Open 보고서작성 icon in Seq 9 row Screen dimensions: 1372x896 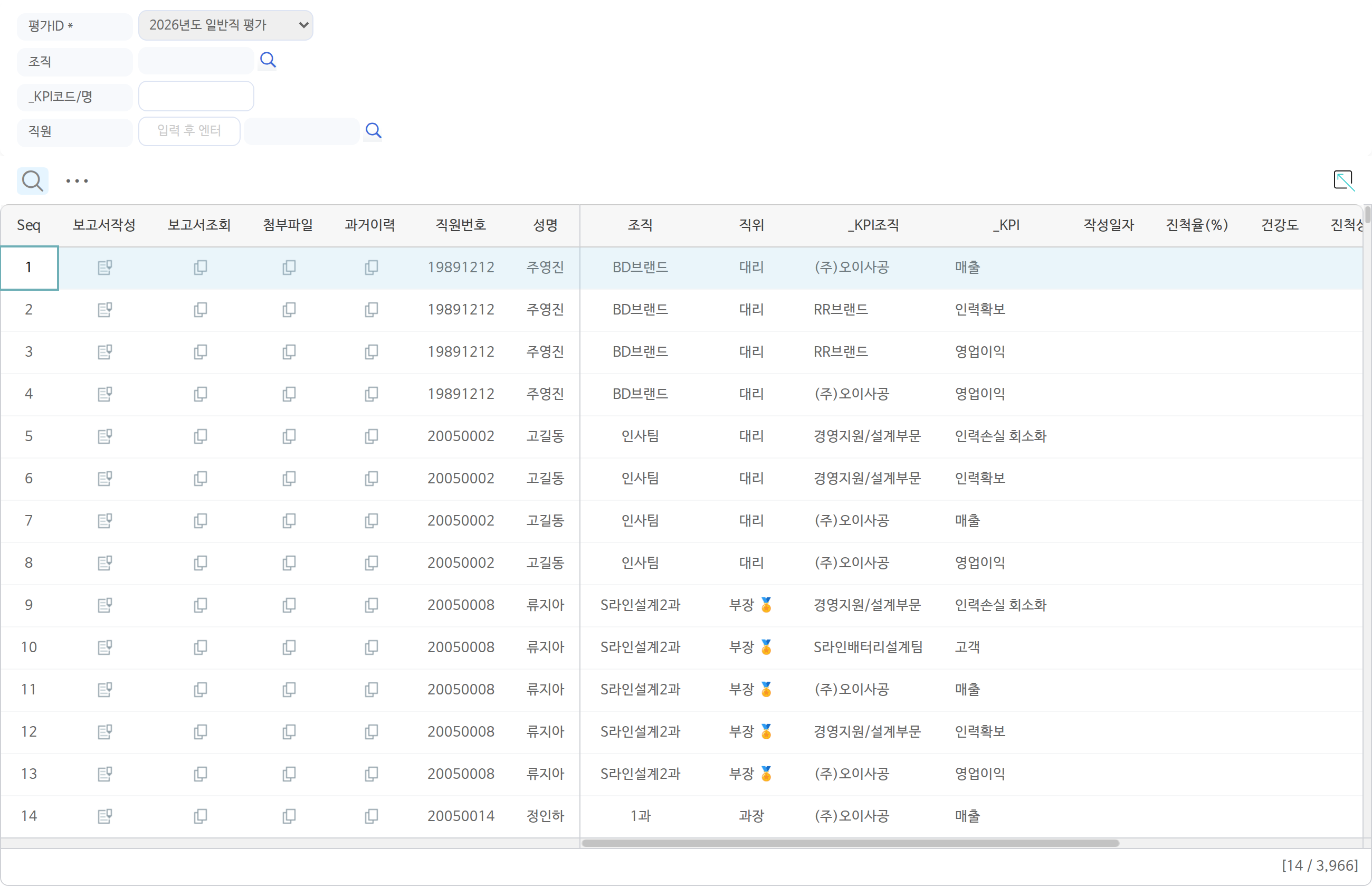click(104, 605)
